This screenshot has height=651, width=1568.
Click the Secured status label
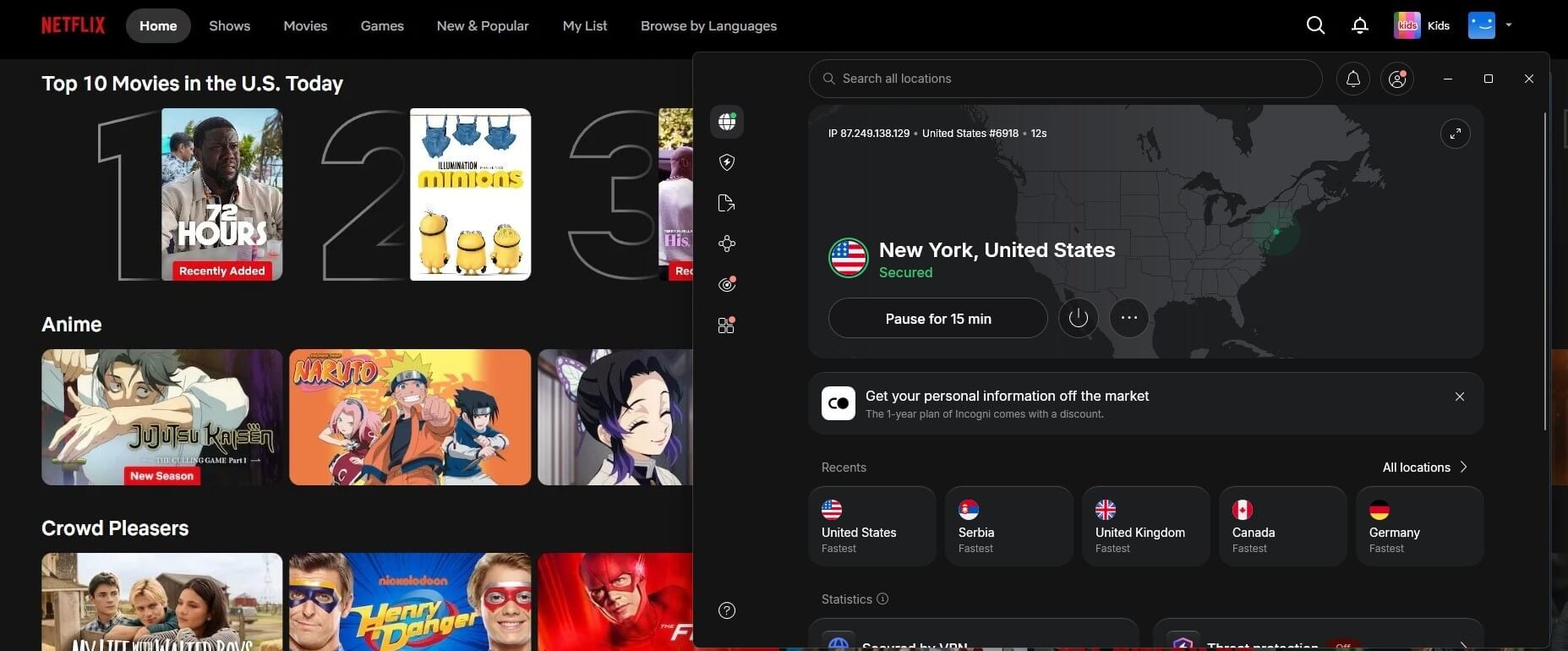tap(905, 272)
